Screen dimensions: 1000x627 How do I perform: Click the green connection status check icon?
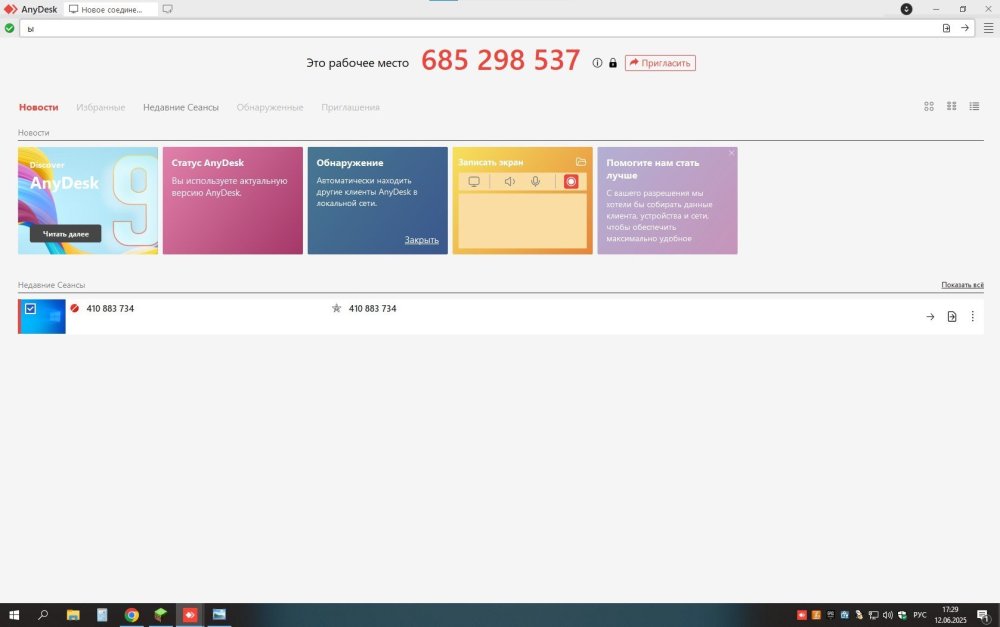(10, 28)
